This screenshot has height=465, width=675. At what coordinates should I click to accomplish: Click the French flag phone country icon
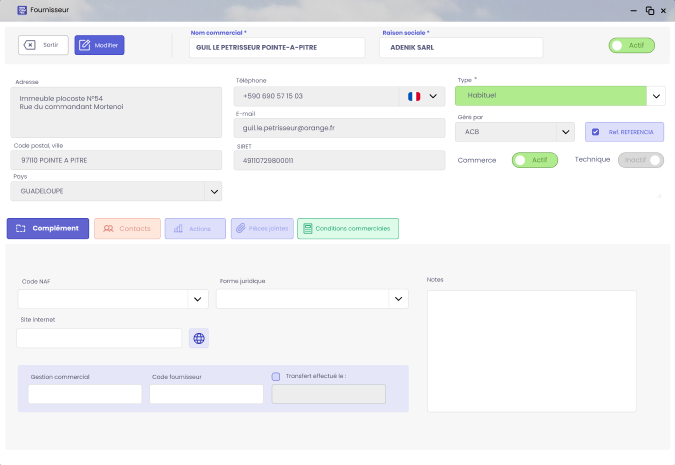coord(414,97)
